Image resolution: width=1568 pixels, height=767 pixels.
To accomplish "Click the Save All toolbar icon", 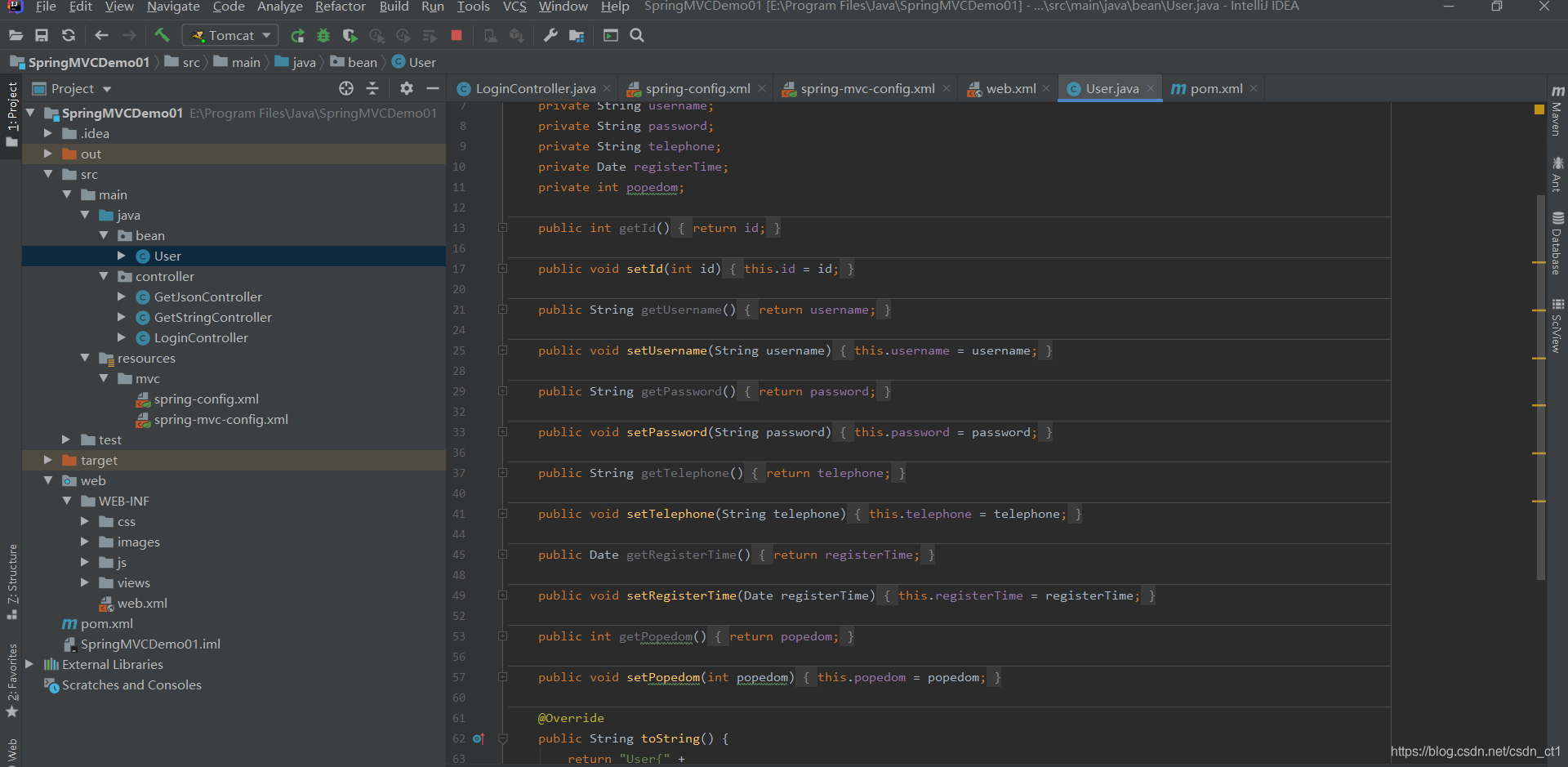I will click(x=42, y=35).
